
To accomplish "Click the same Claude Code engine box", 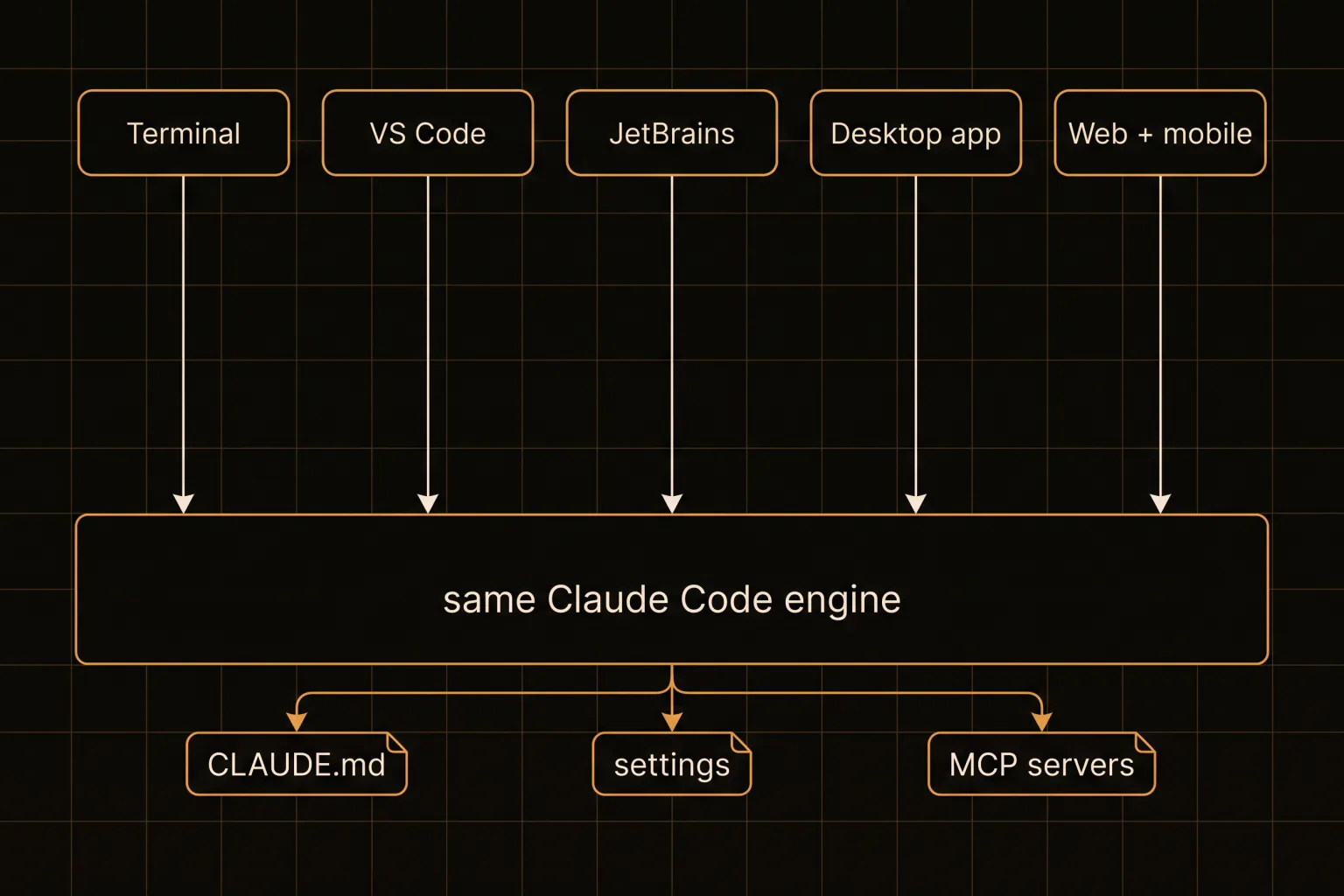I will click(x=672, y=589).
